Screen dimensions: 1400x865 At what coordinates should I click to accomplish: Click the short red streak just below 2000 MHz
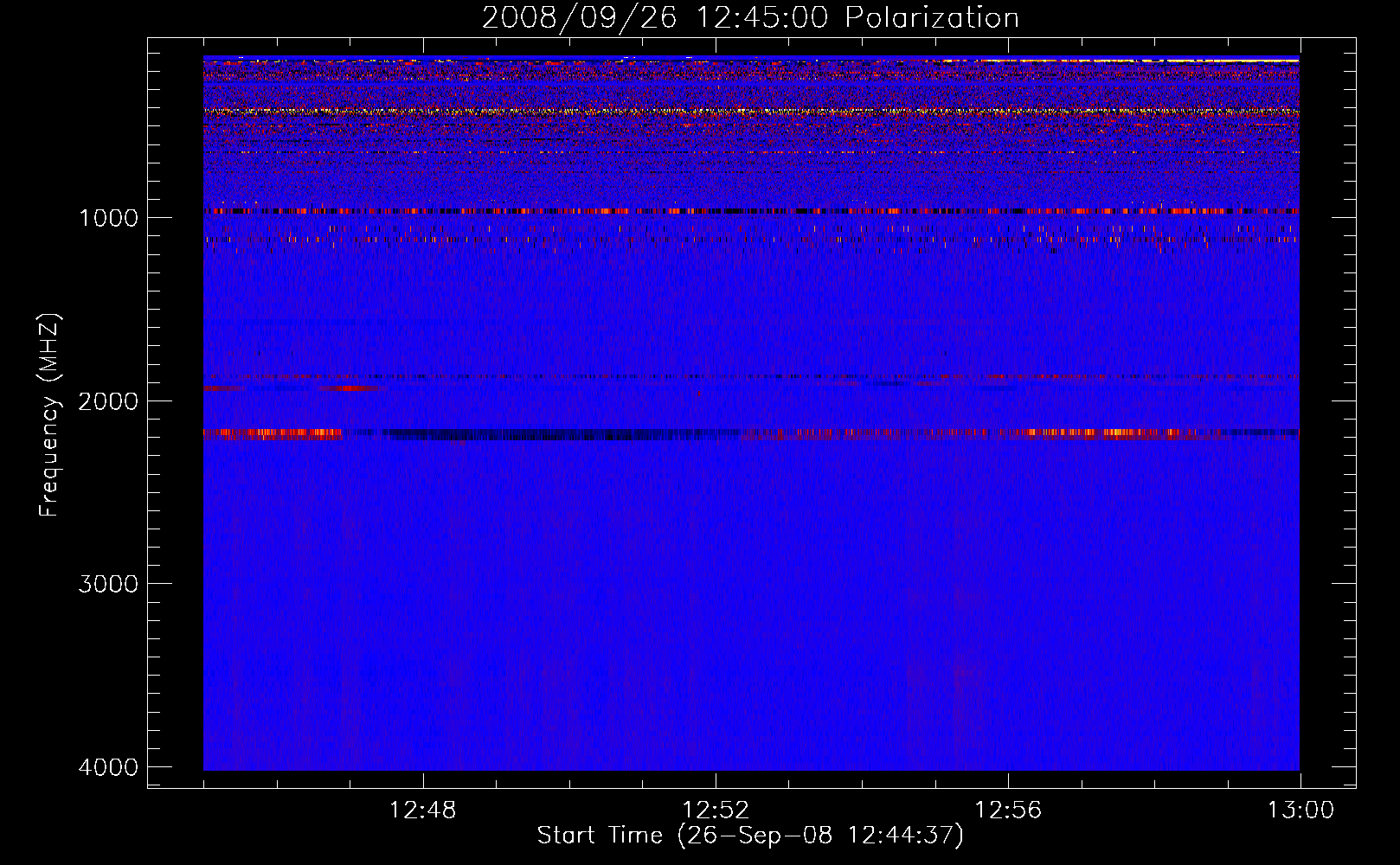tap(350, 388)
